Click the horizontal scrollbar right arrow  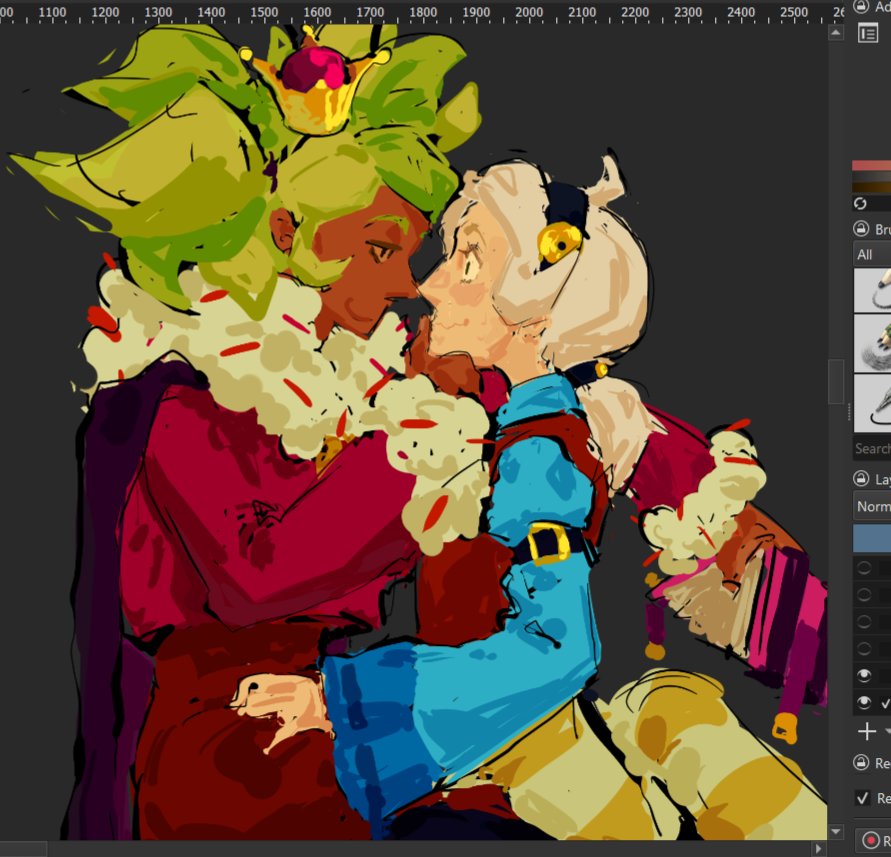coord(819,848)
